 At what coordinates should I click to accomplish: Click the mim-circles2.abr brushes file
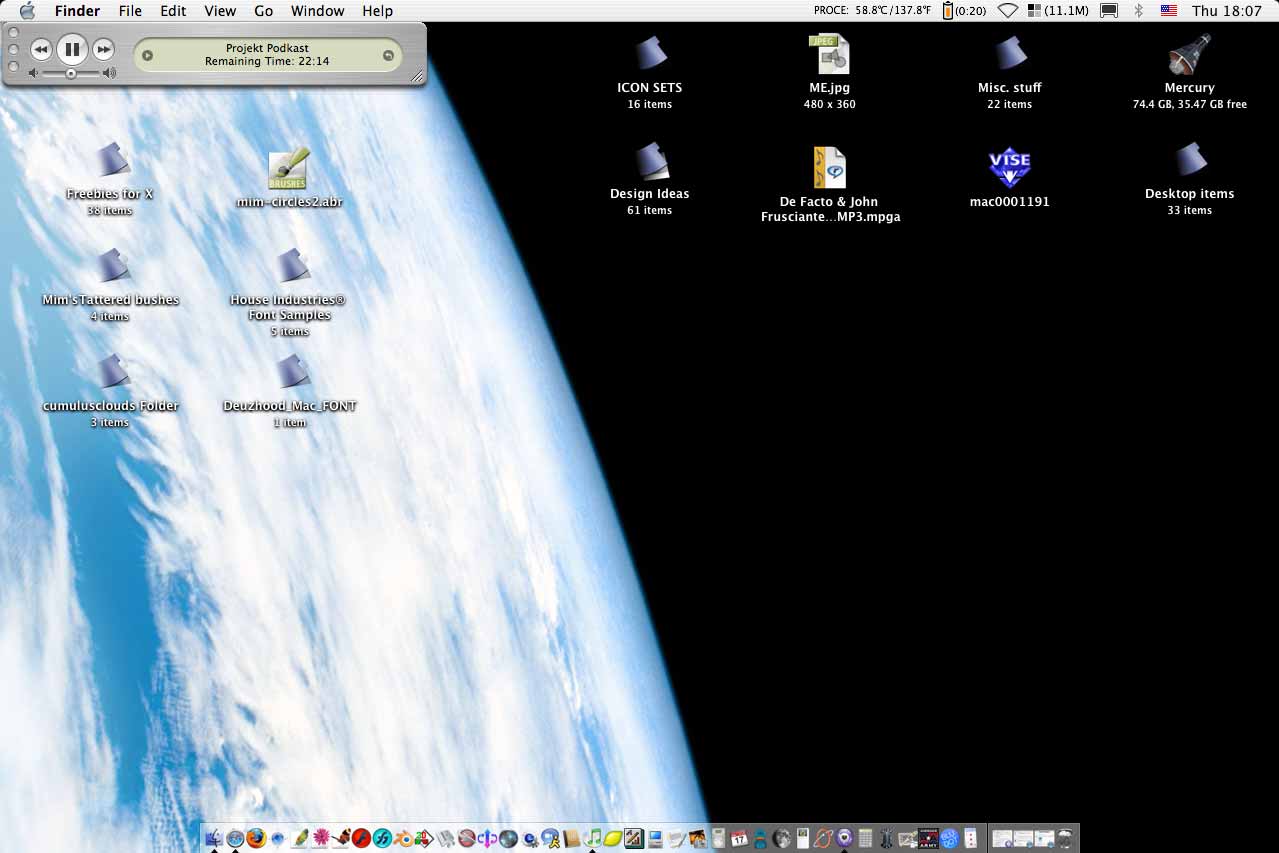click(289, 170)
